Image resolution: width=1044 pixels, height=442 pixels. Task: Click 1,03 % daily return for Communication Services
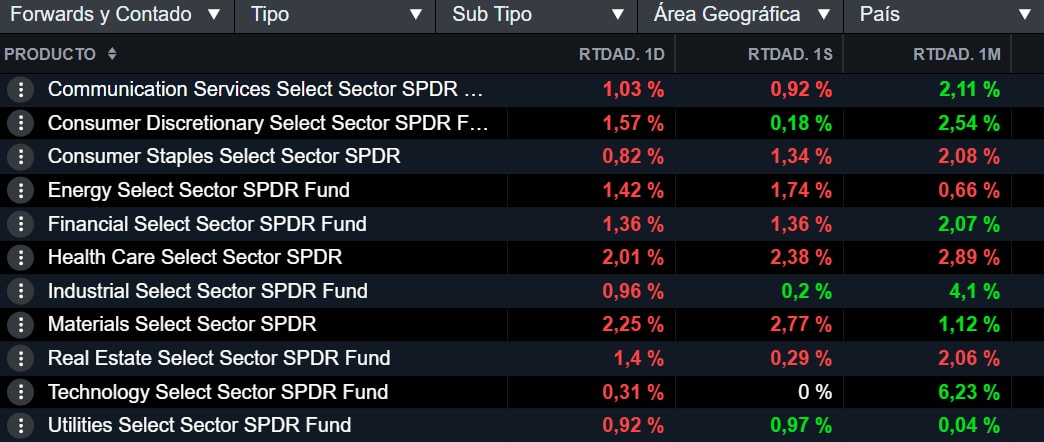[633, 90]
